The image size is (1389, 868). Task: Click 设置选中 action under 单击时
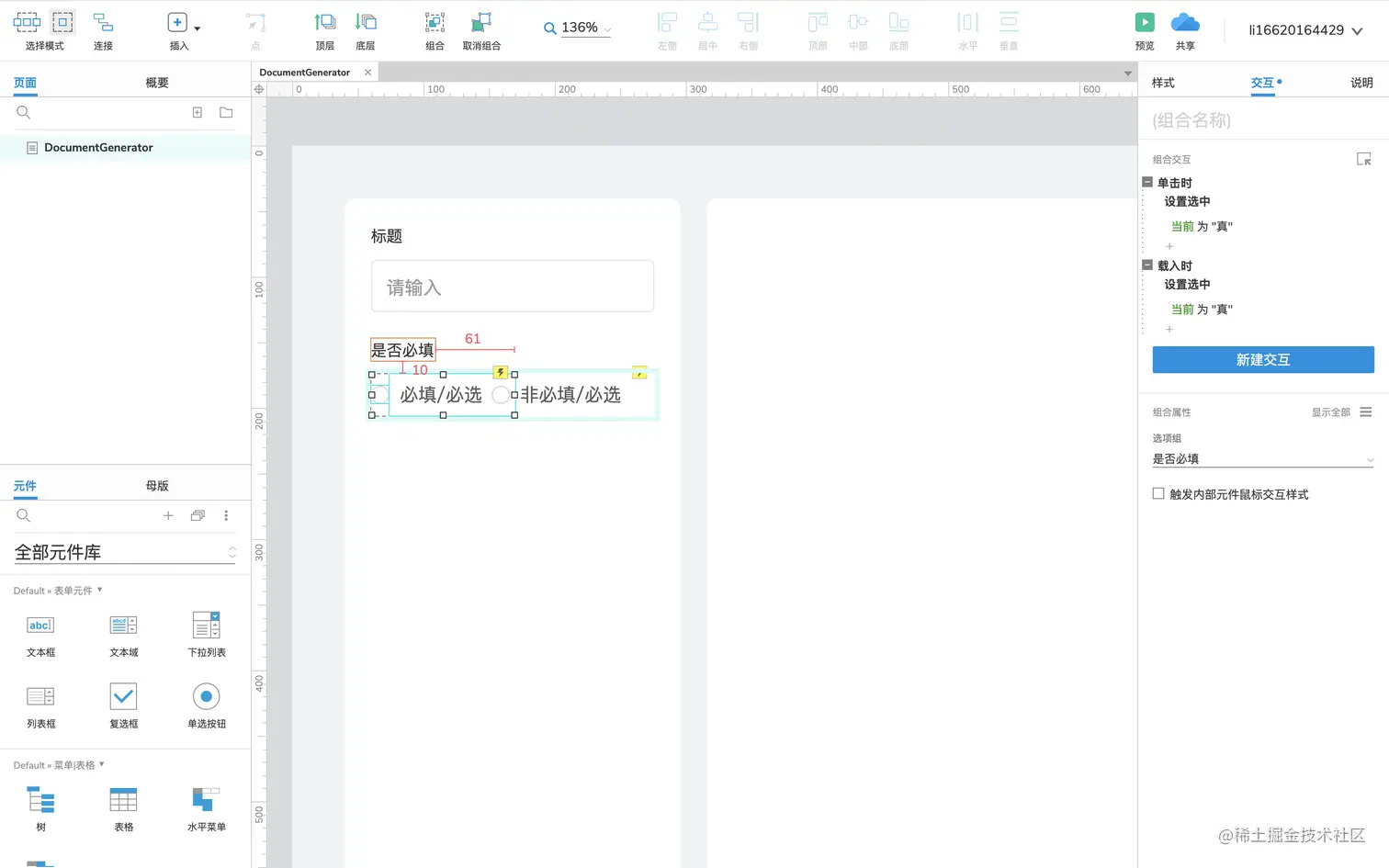1187,202
